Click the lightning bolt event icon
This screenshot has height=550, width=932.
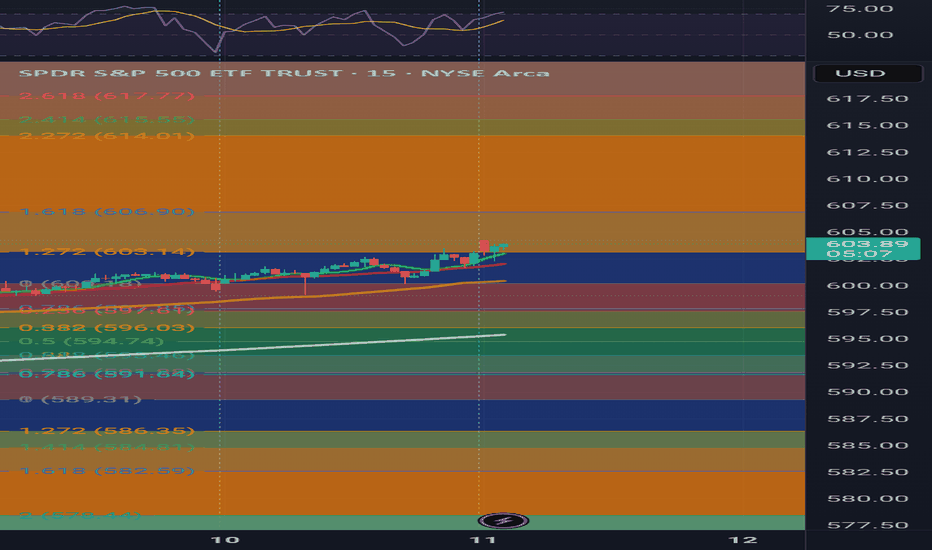[503, 521]
